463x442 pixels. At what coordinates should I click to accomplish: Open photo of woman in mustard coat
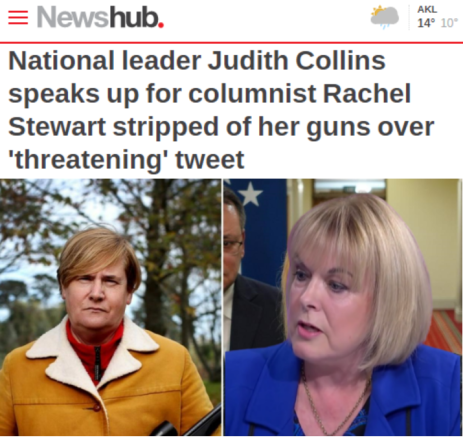(111, 307)
